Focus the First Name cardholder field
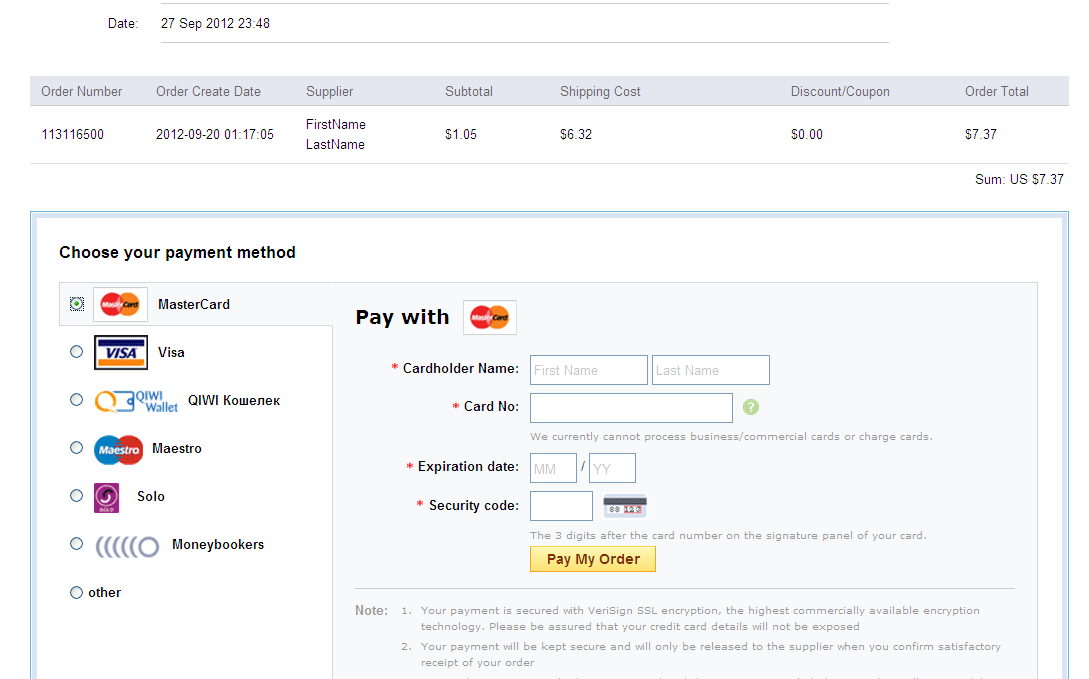Image resolution: width=1089 pixels, height=679 pixels. pyautogui.click(x=589, y=370)
